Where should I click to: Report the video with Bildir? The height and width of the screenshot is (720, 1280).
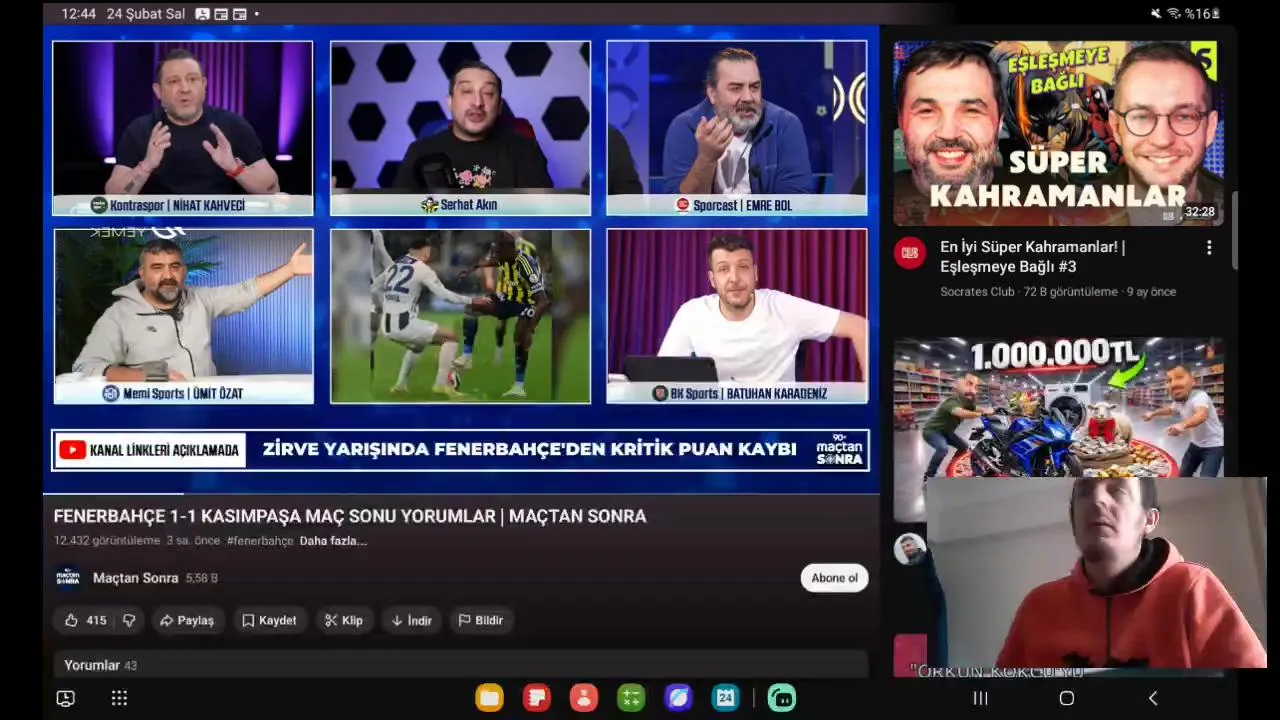click(x=481, y=620)
